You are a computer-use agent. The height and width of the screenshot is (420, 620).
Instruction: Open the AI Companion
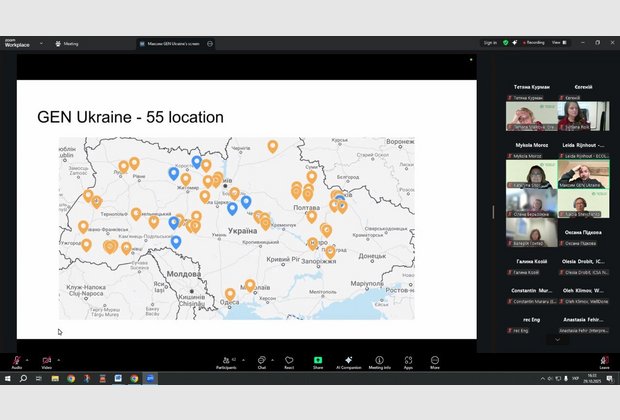[348, 360]
